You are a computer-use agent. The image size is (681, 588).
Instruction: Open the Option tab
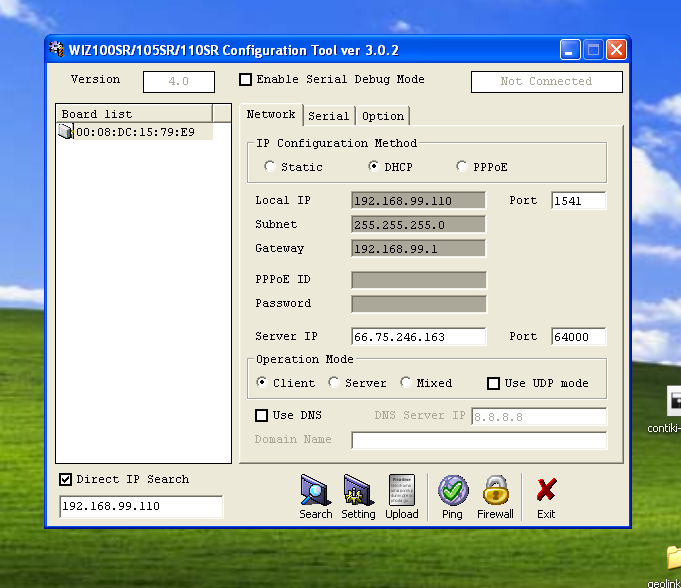(383, 116)
